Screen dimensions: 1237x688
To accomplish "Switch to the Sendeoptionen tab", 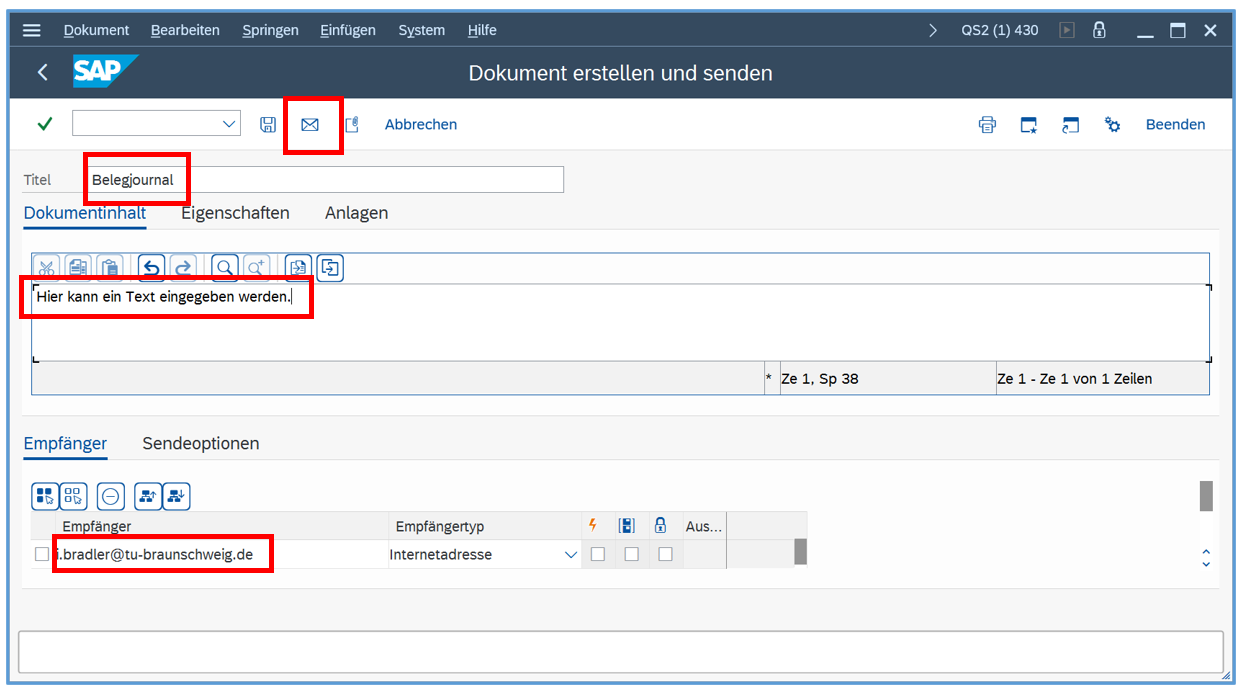I will point(201,443).
